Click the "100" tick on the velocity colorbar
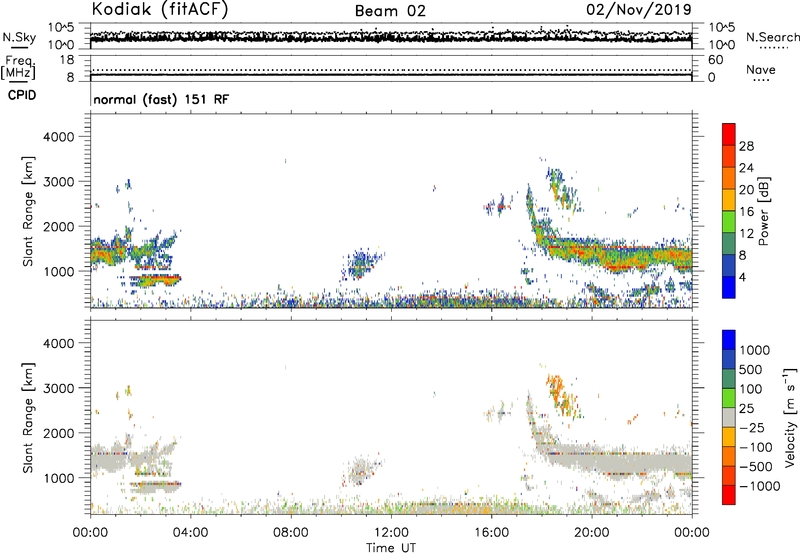The width and height of the screenshot is (800, 554). [x=751, y=389]
